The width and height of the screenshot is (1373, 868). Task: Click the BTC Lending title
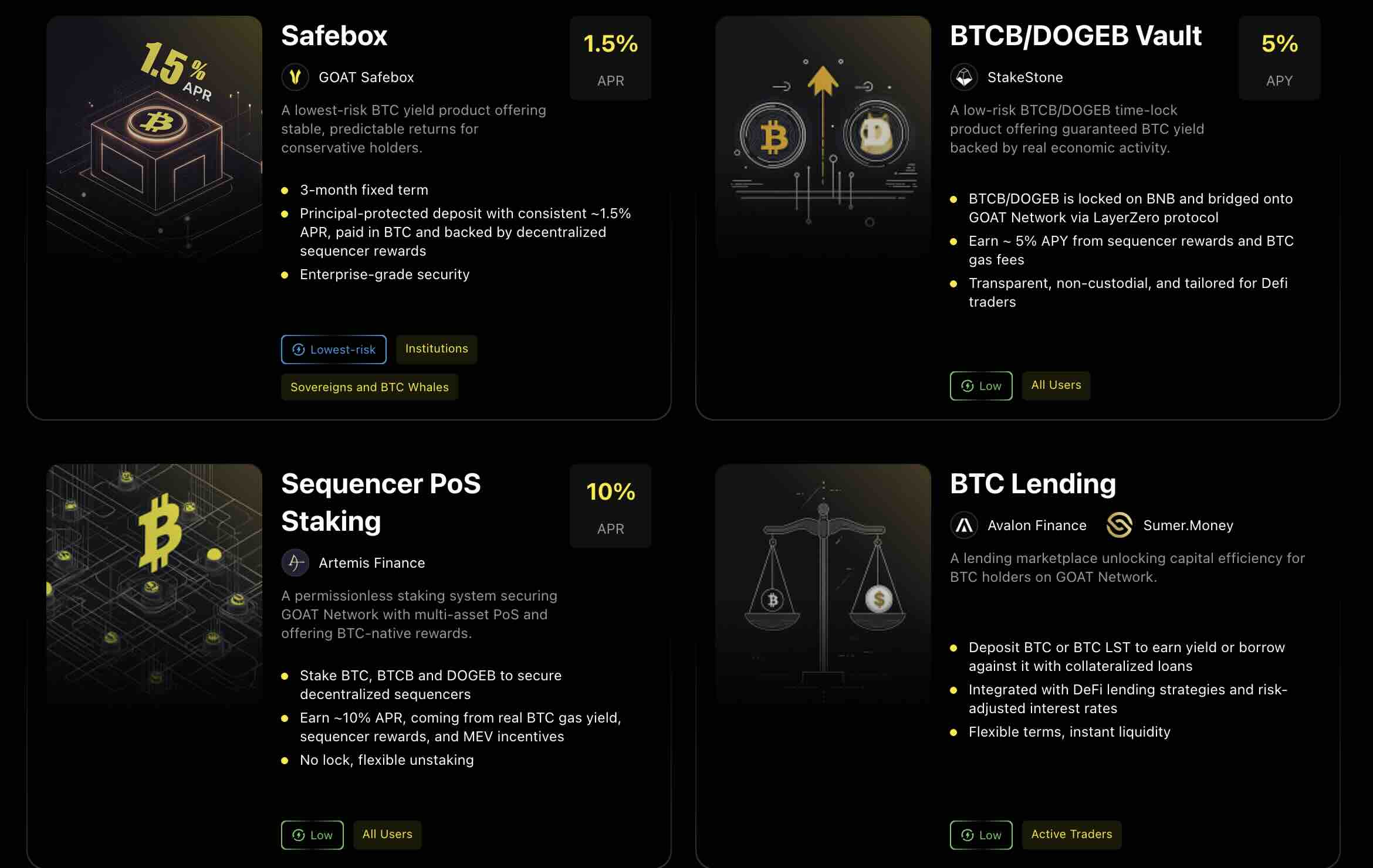1033,484
